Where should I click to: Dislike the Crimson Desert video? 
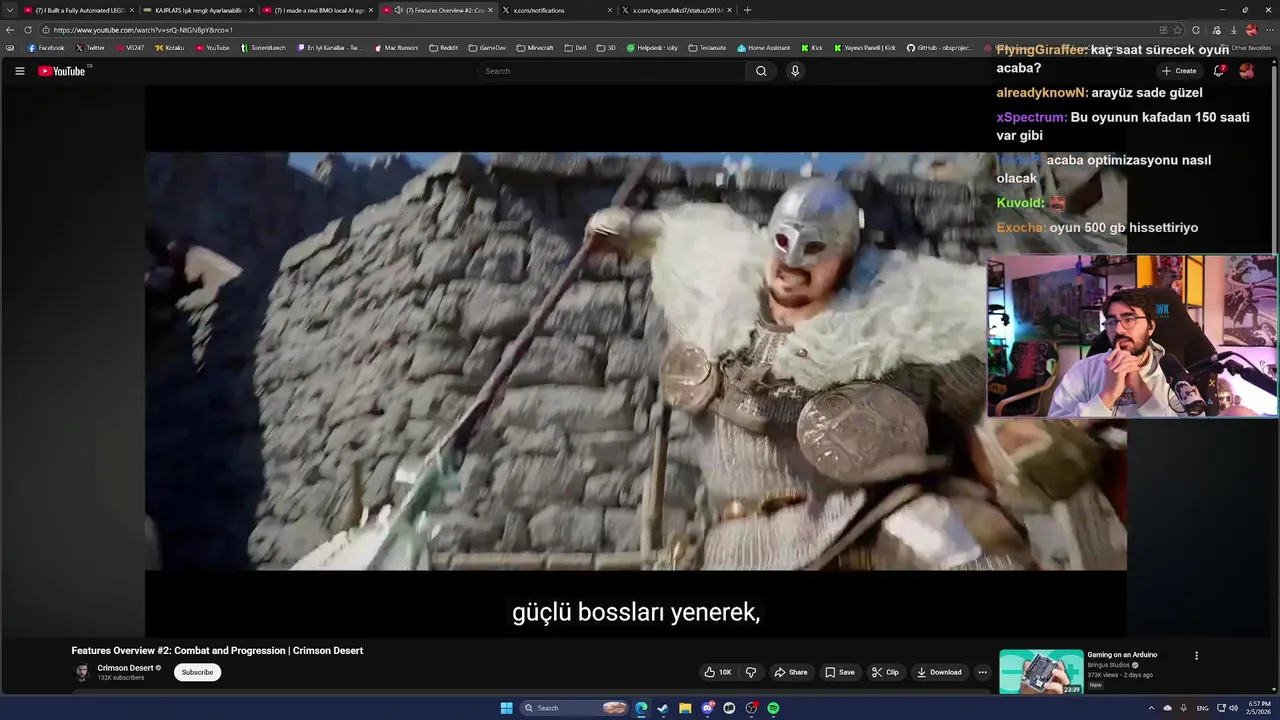tap(751, 672)
